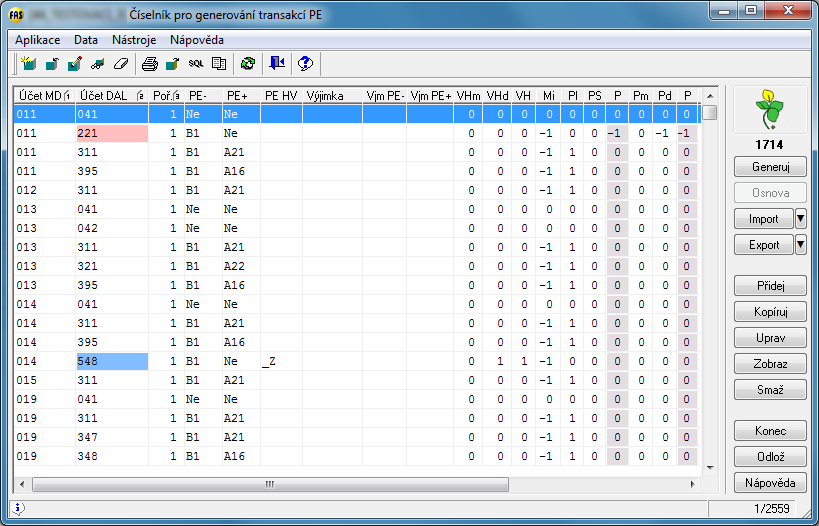Viewport: 819px width, 526px height.
Task: Click the green refresh arrows icon
Action: pyautogui.click(x=247, y=64)
